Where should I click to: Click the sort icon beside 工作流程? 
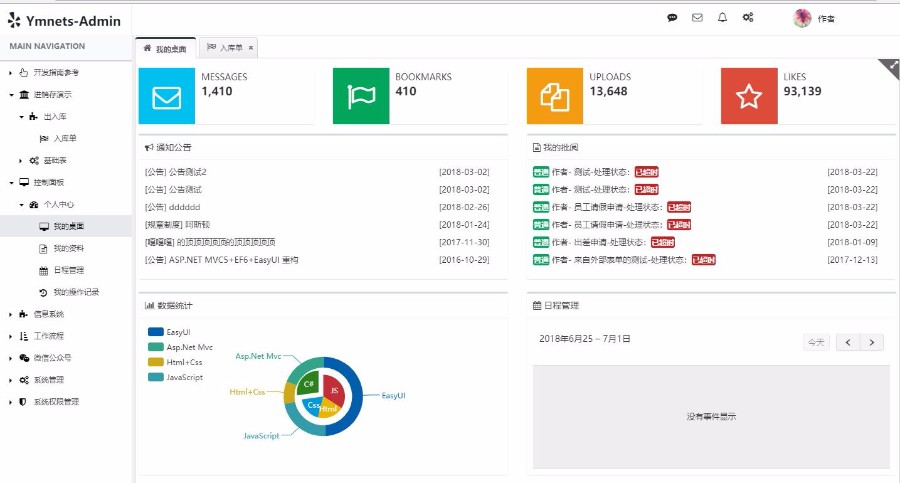(24, 336)
